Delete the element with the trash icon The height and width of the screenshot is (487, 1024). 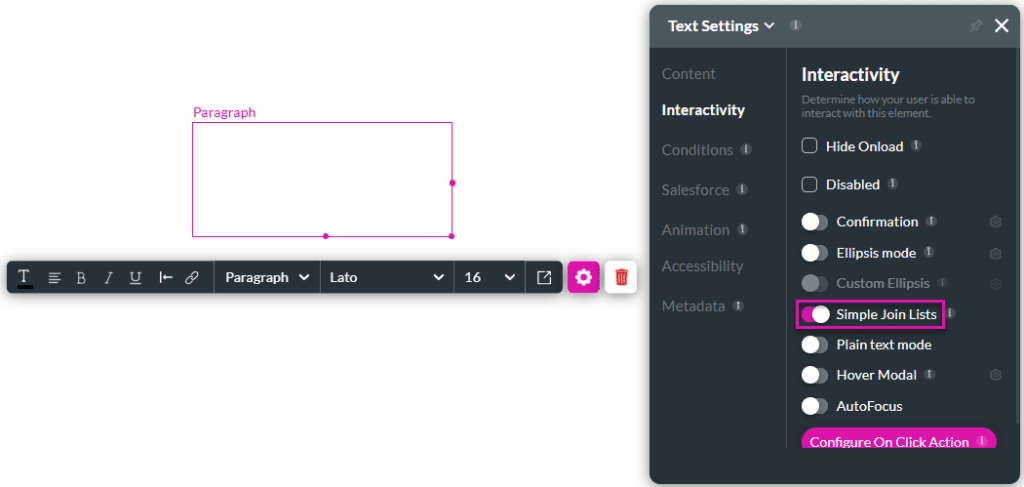(621, 277)
